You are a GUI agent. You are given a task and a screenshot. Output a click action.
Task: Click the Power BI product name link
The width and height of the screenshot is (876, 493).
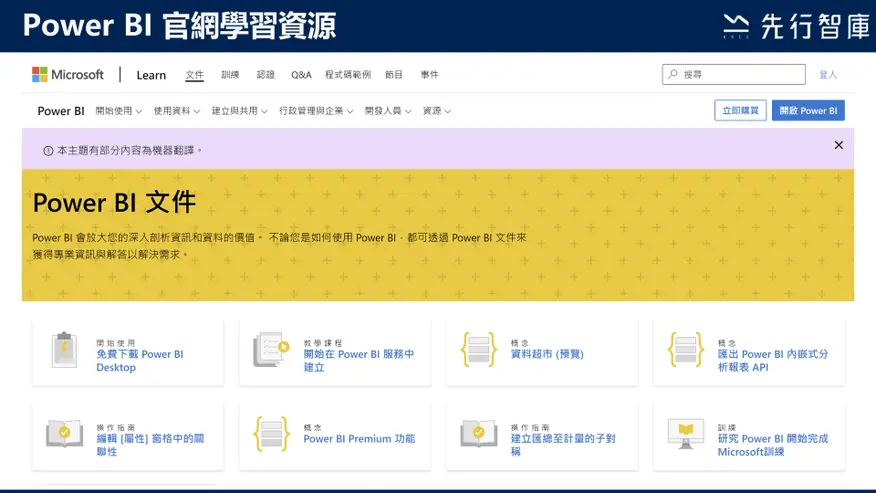point(61,111)
